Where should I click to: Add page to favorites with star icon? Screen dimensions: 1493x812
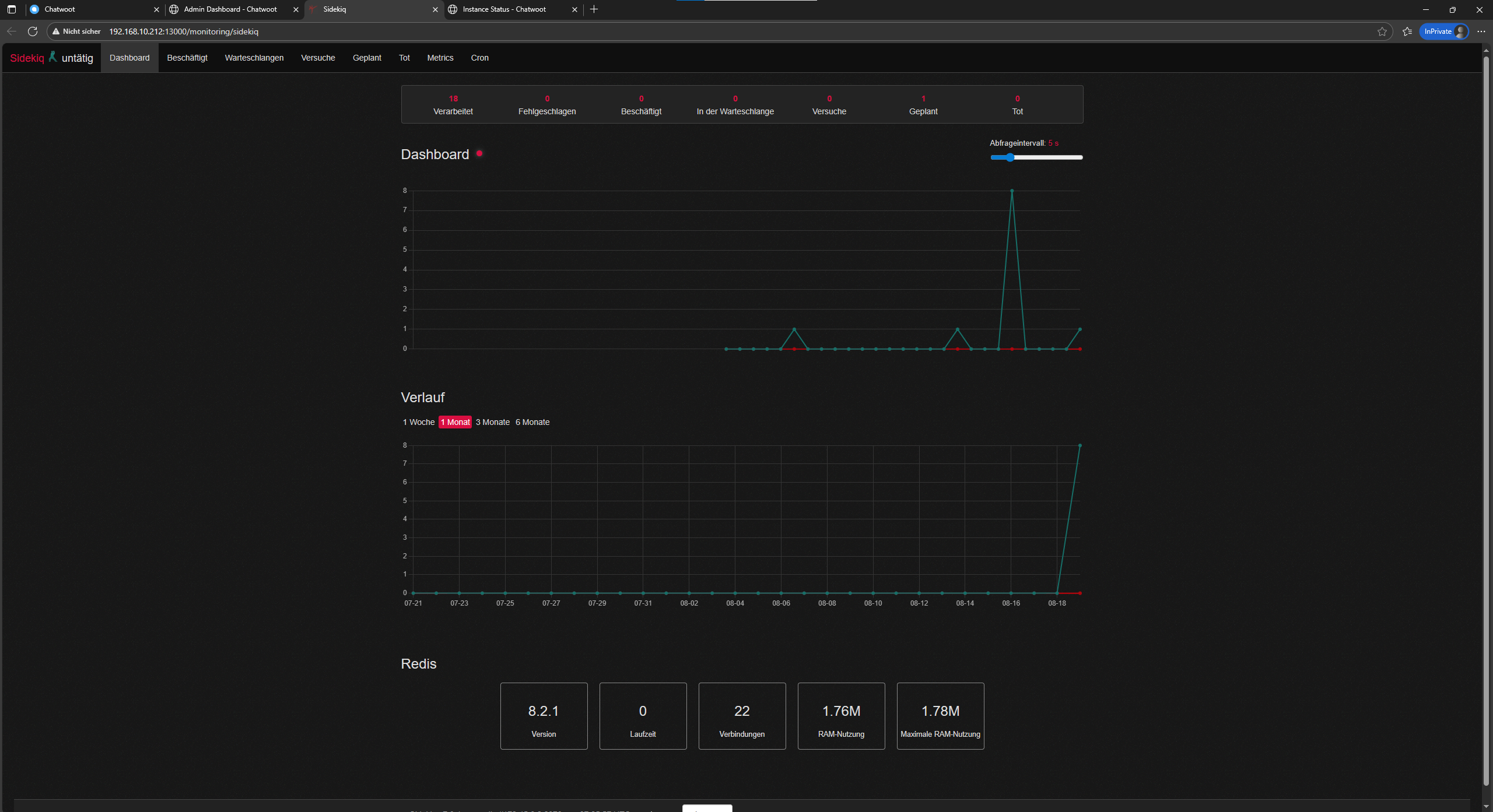tap(1382, 31)
